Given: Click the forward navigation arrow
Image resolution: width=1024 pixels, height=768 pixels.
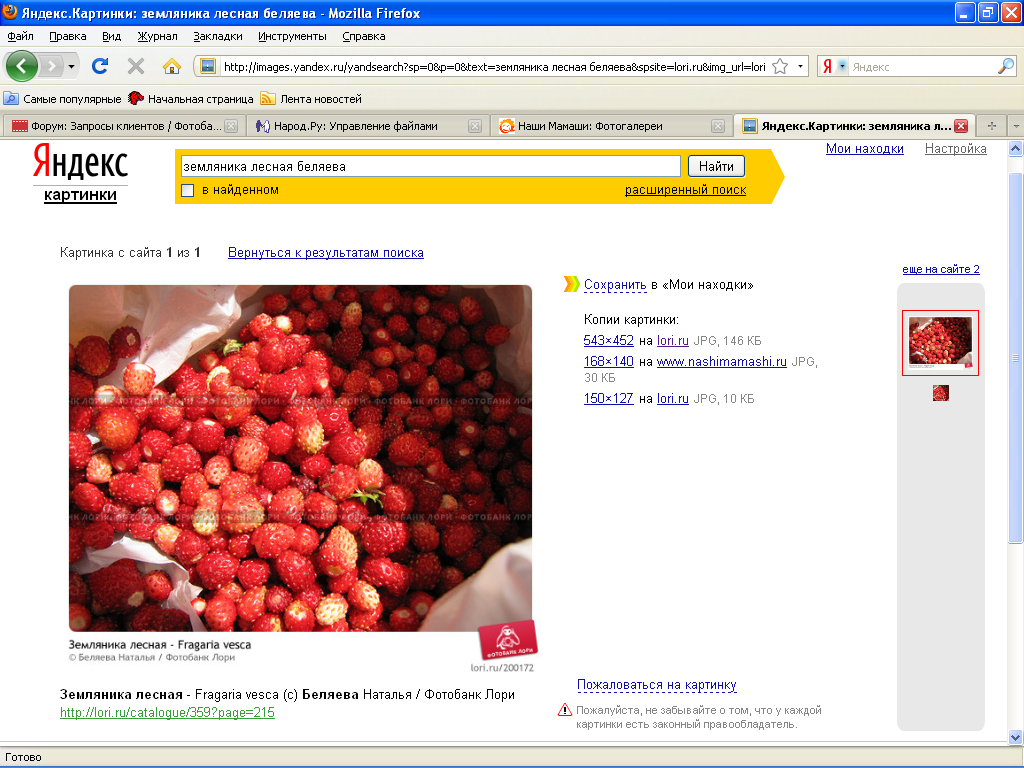Looking at the screenshot, I should point(52,66).
